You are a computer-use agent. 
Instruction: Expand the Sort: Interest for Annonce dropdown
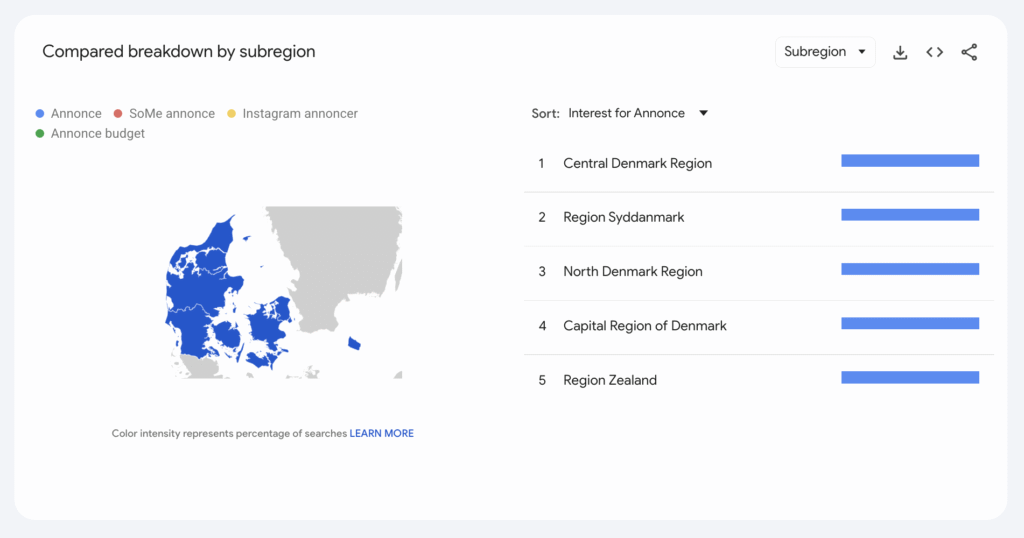tap(637, 113)
